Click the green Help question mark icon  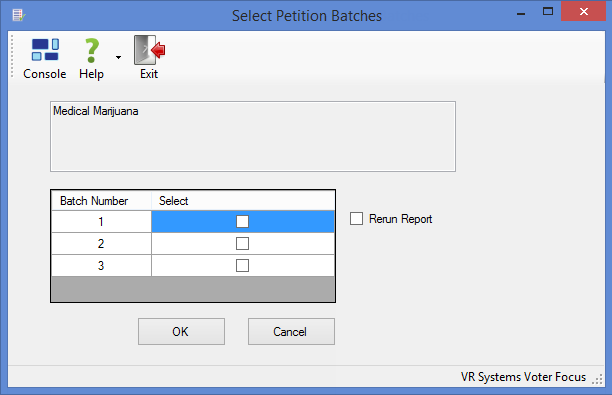(92, 50)
